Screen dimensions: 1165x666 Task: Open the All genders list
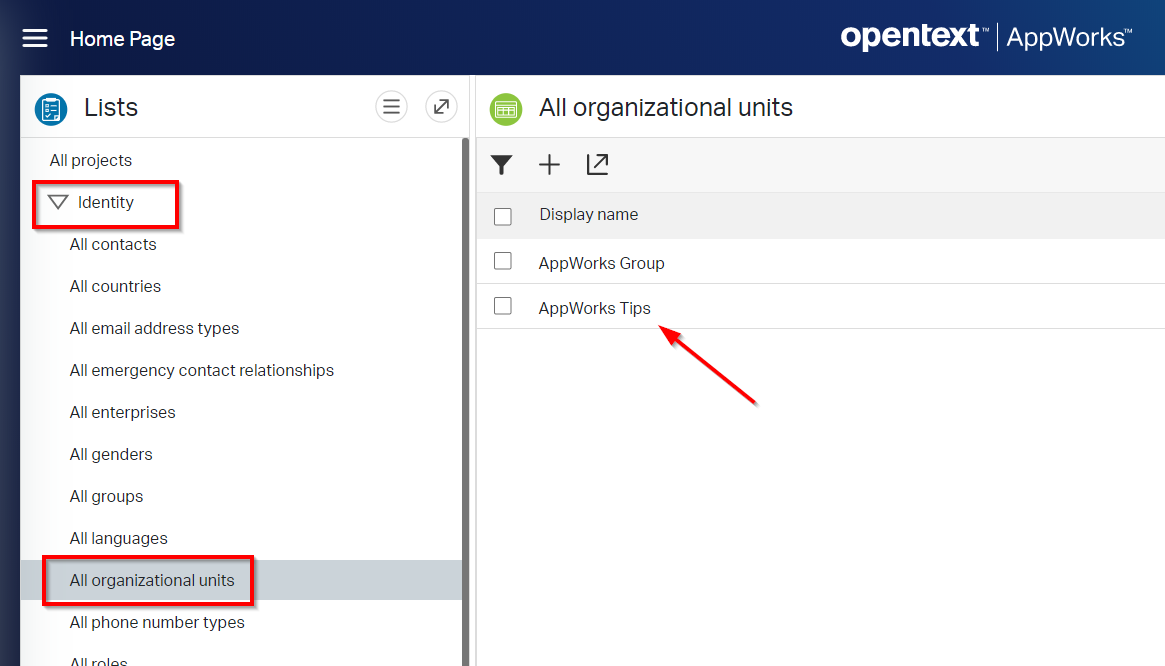[111, 454]
